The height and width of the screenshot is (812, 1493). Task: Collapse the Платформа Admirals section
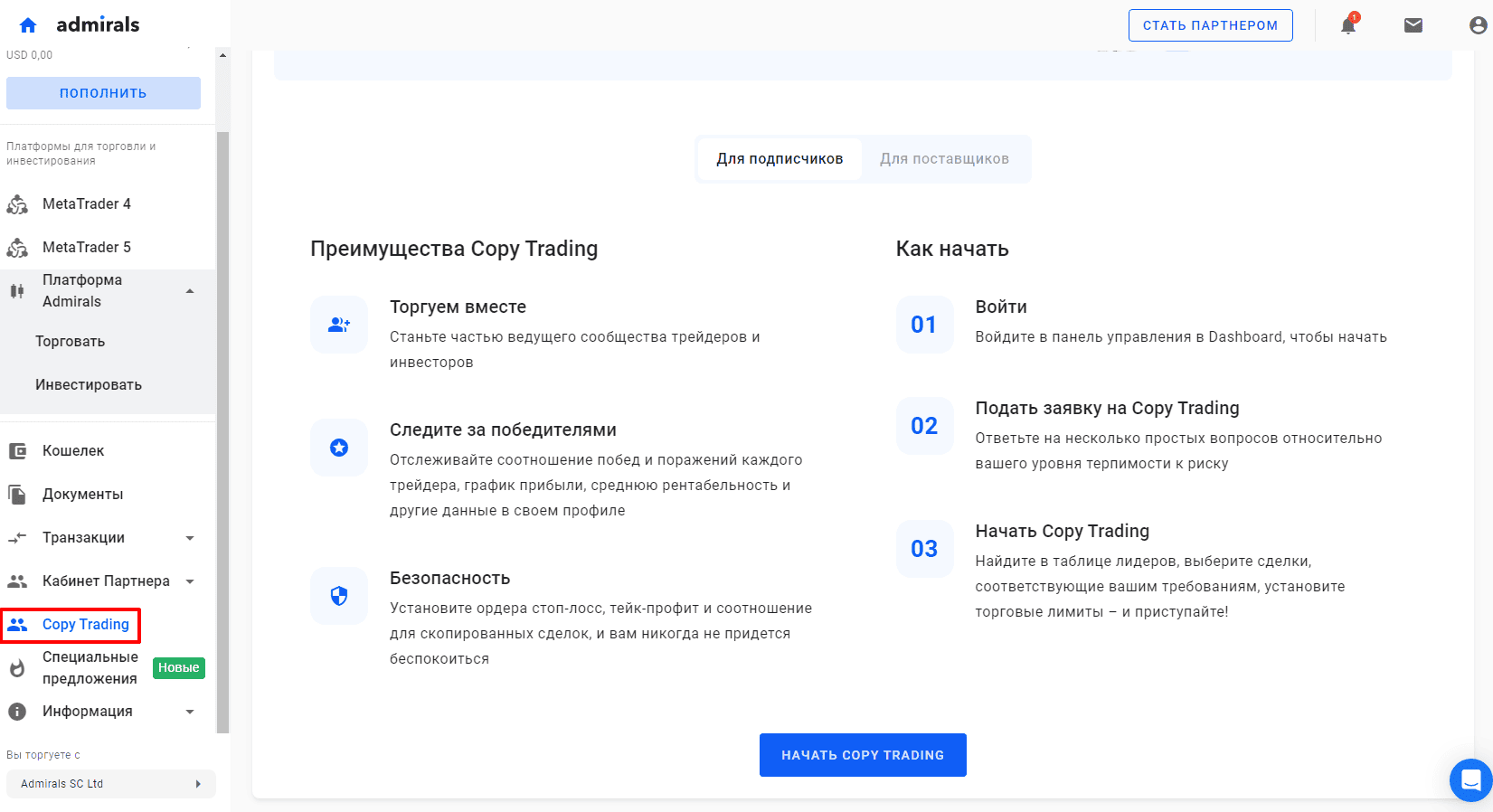pos(190,291)
